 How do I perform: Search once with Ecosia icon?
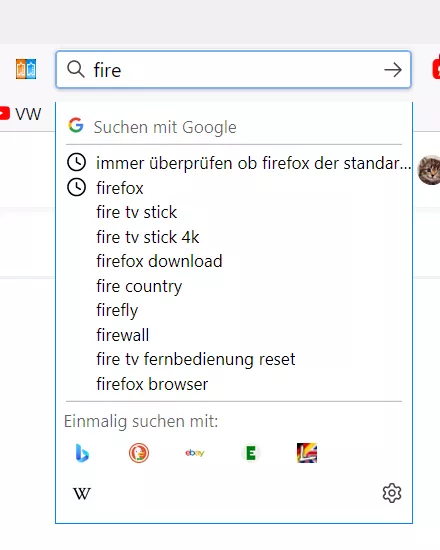coord(251,453)
